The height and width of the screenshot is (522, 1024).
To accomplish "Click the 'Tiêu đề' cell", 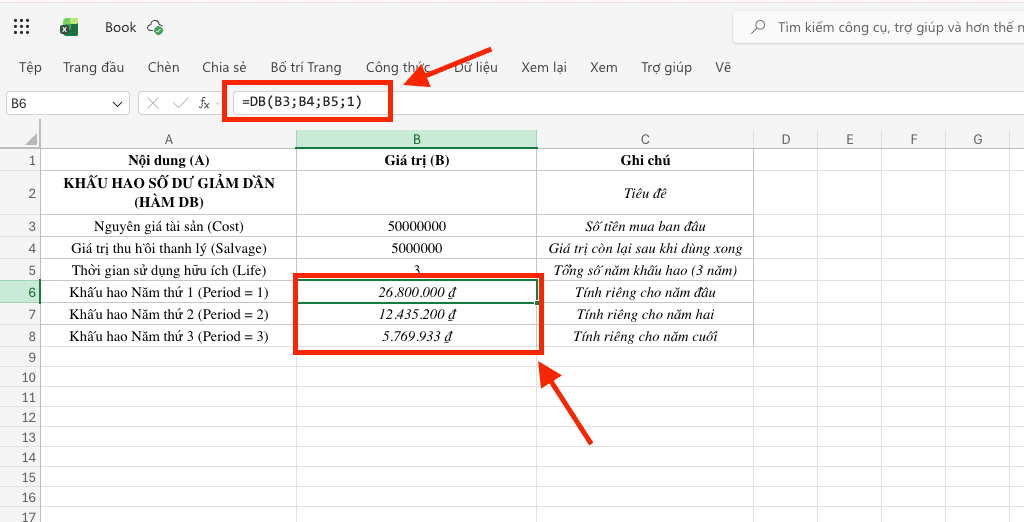I will pos(645,193).
